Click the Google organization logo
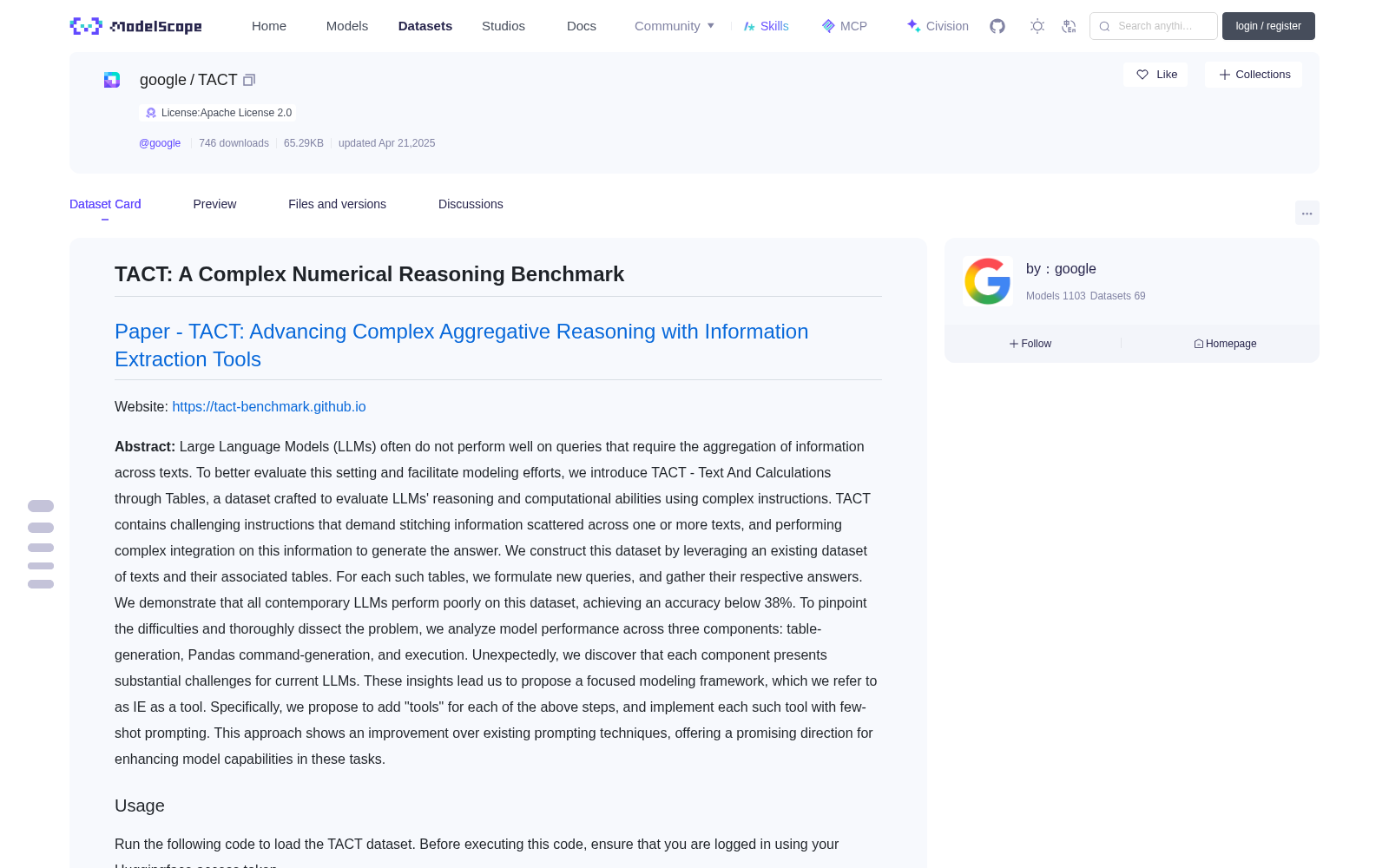Viewport: 1389px width, 868px height. 988,281
